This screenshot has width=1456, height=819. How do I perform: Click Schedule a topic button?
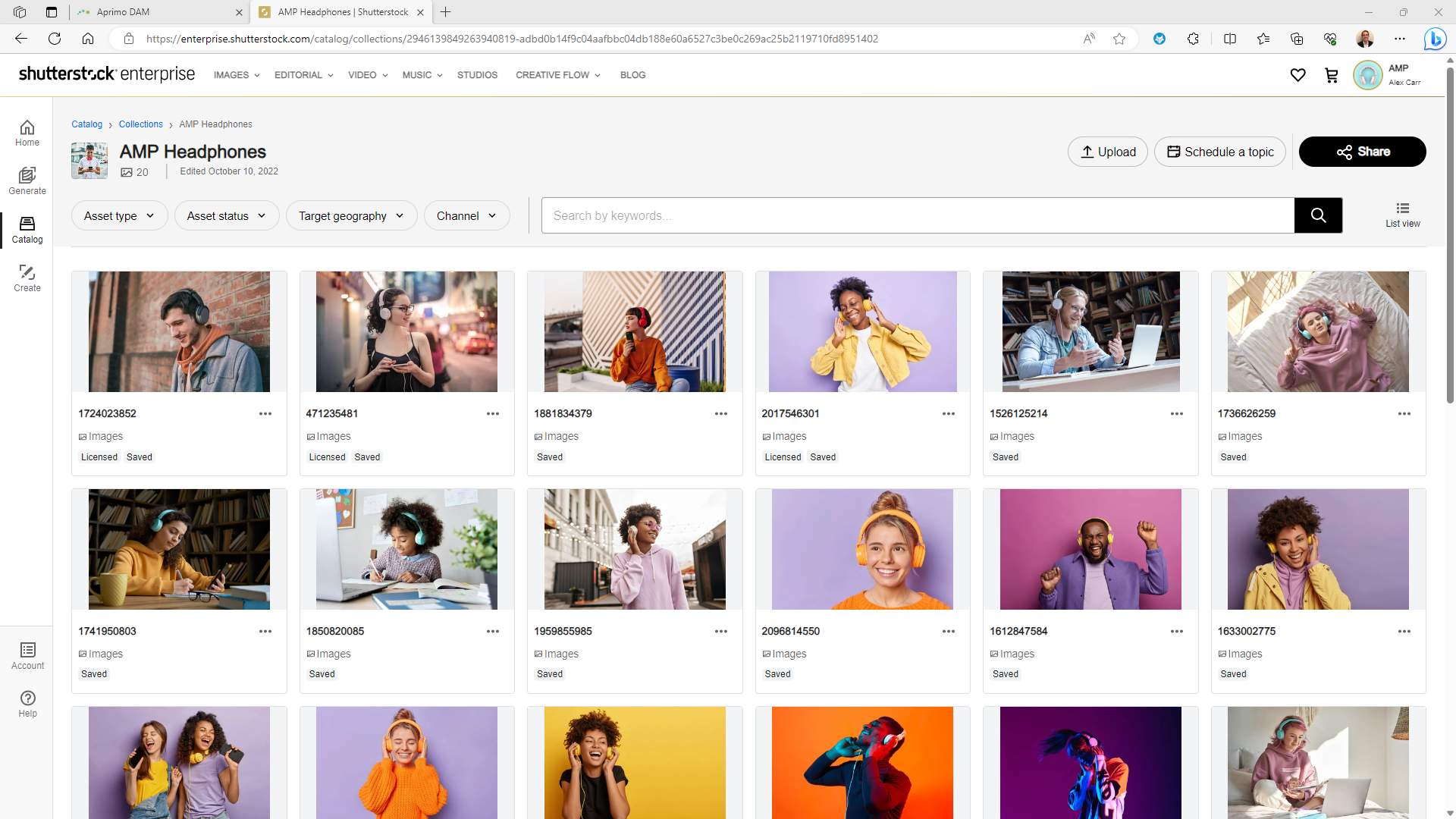1219,152
